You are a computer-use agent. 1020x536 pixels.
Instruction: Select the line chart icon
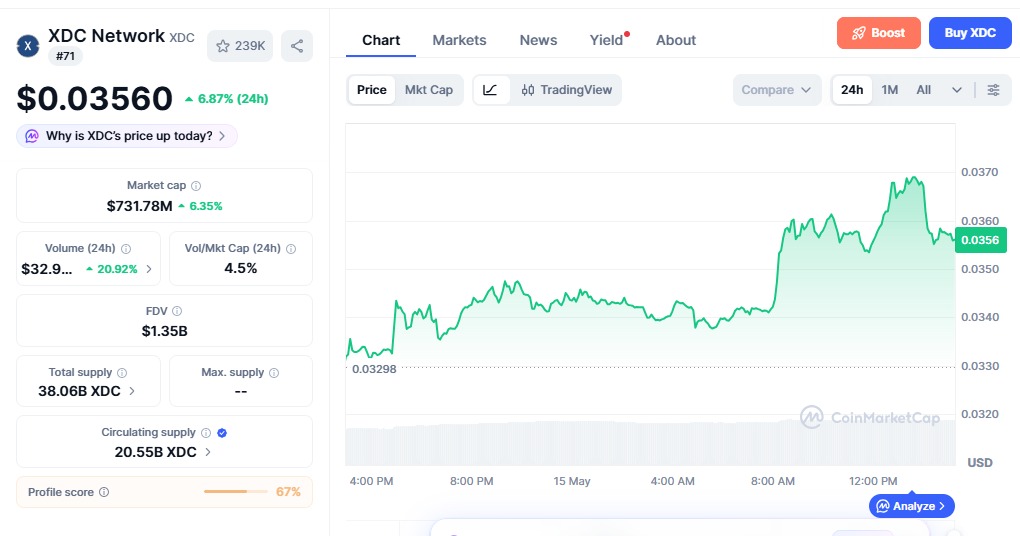point(490,90)
